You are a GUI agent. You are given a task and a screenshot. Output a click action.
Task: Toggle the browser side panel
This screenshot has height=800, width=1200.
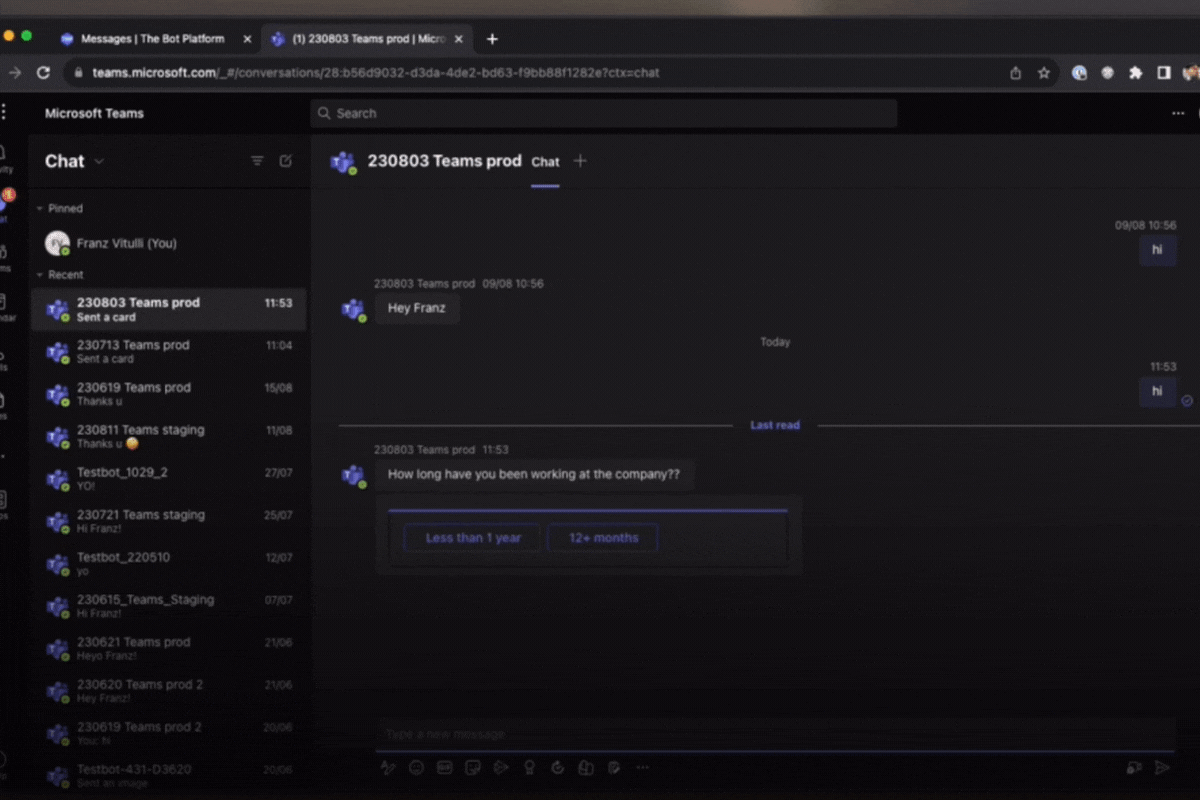(1164, 73)
